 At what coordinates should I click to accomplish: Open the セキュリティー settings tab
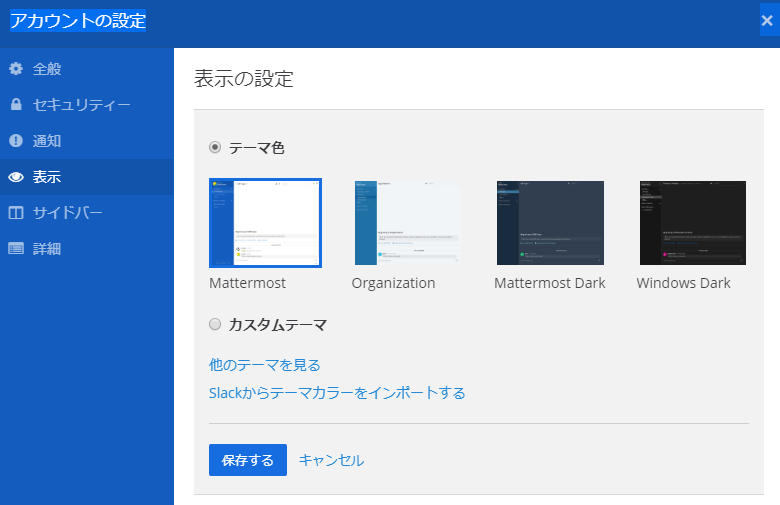pyautogui.click(x=87, y=104)
